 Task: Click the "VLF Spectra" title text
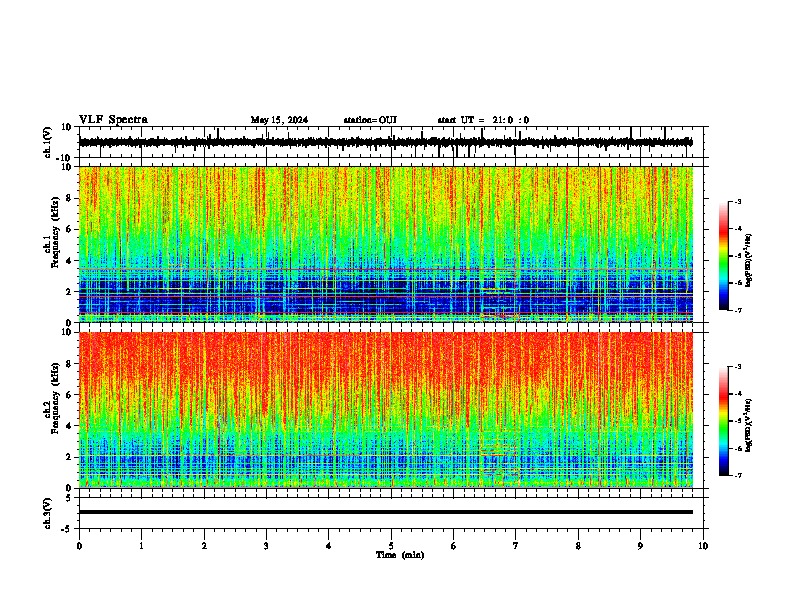(113, 120)
